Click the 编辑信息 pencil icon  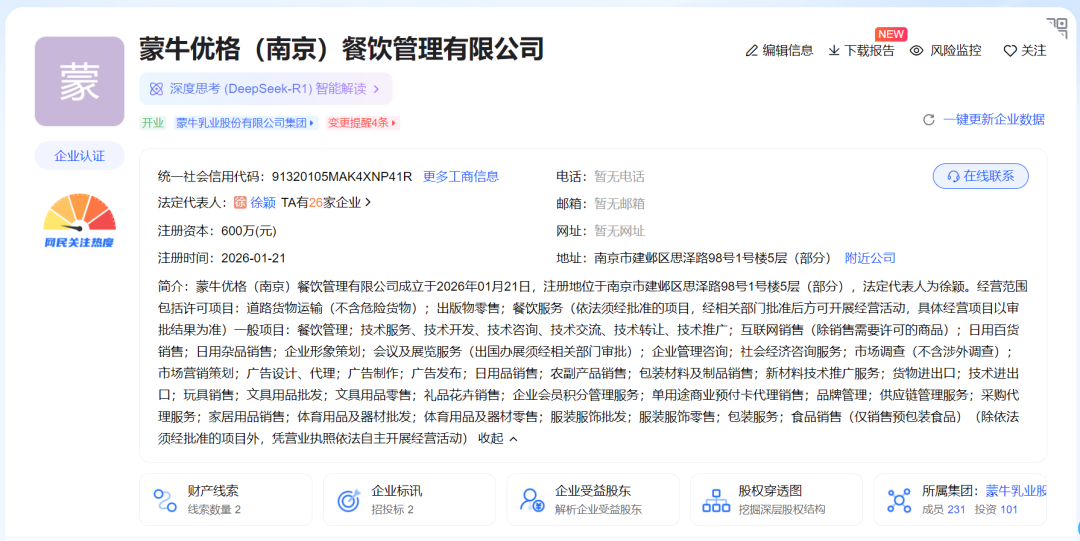(751, 50)
